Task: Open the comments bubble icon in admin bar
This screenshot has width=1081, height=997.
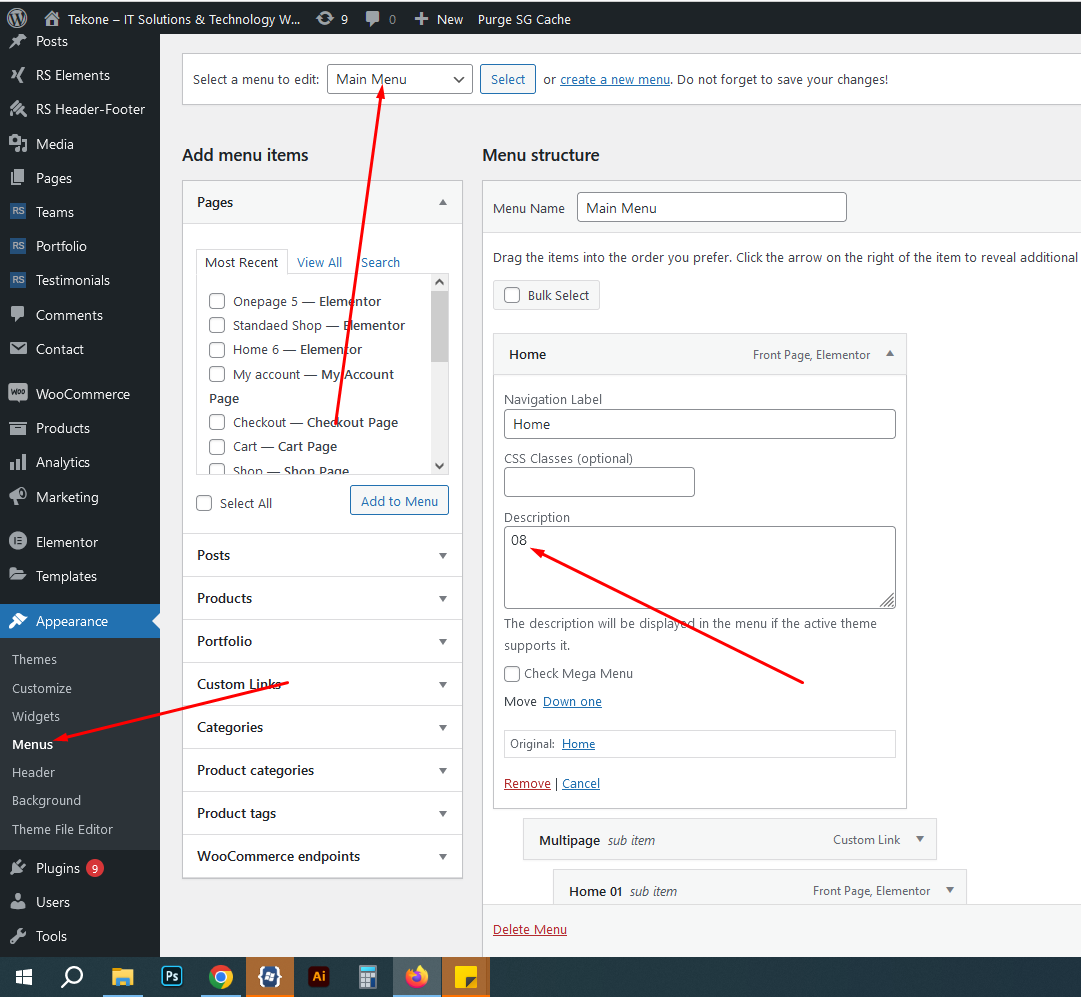Action: [372, 19]
